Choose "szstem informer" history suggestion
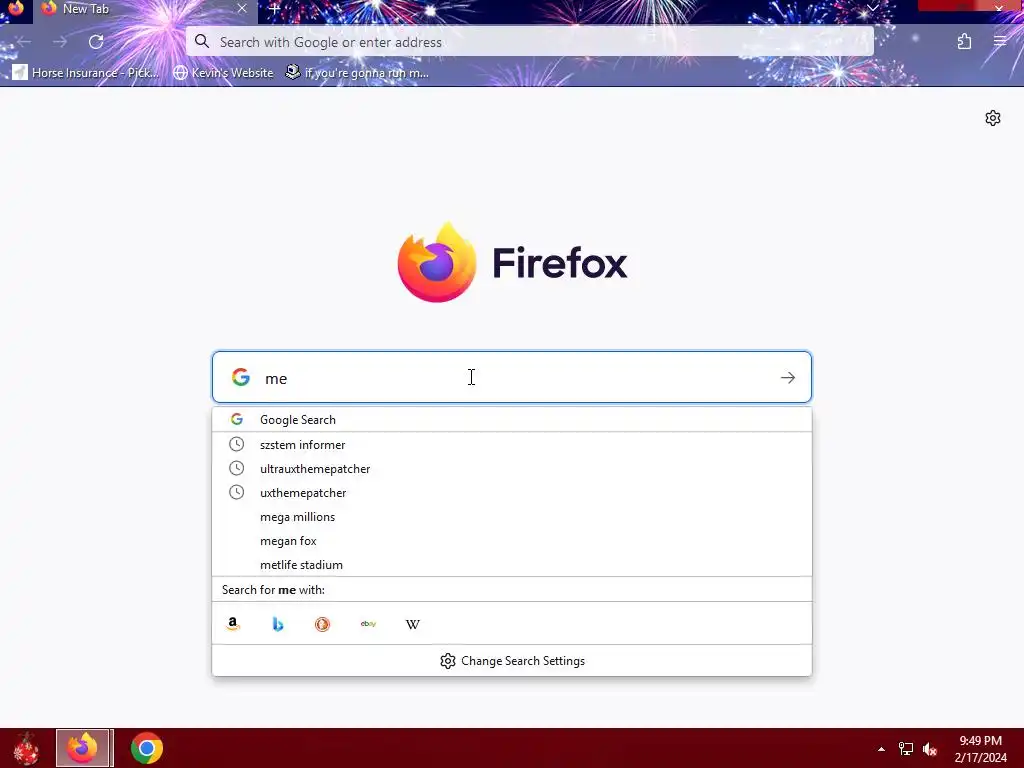1024x768 pixels. pos(511,445)
